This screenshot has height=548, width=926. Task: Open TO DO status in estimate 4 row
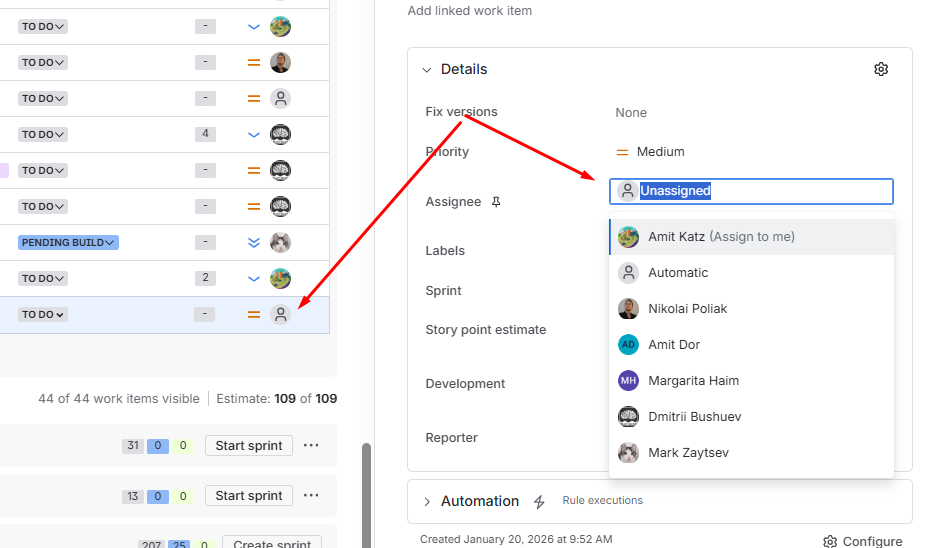pos(43,135)
